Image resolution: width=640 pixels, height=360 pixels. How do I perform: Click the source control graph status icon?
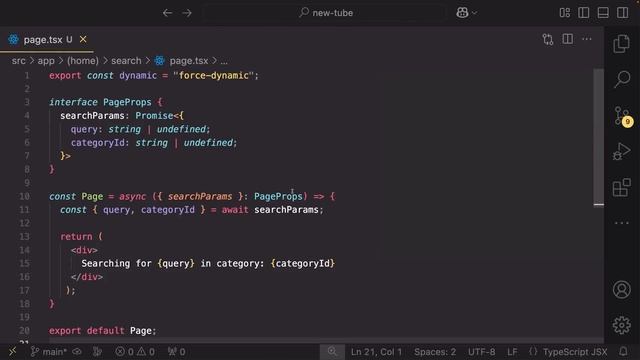coord(97,351)
